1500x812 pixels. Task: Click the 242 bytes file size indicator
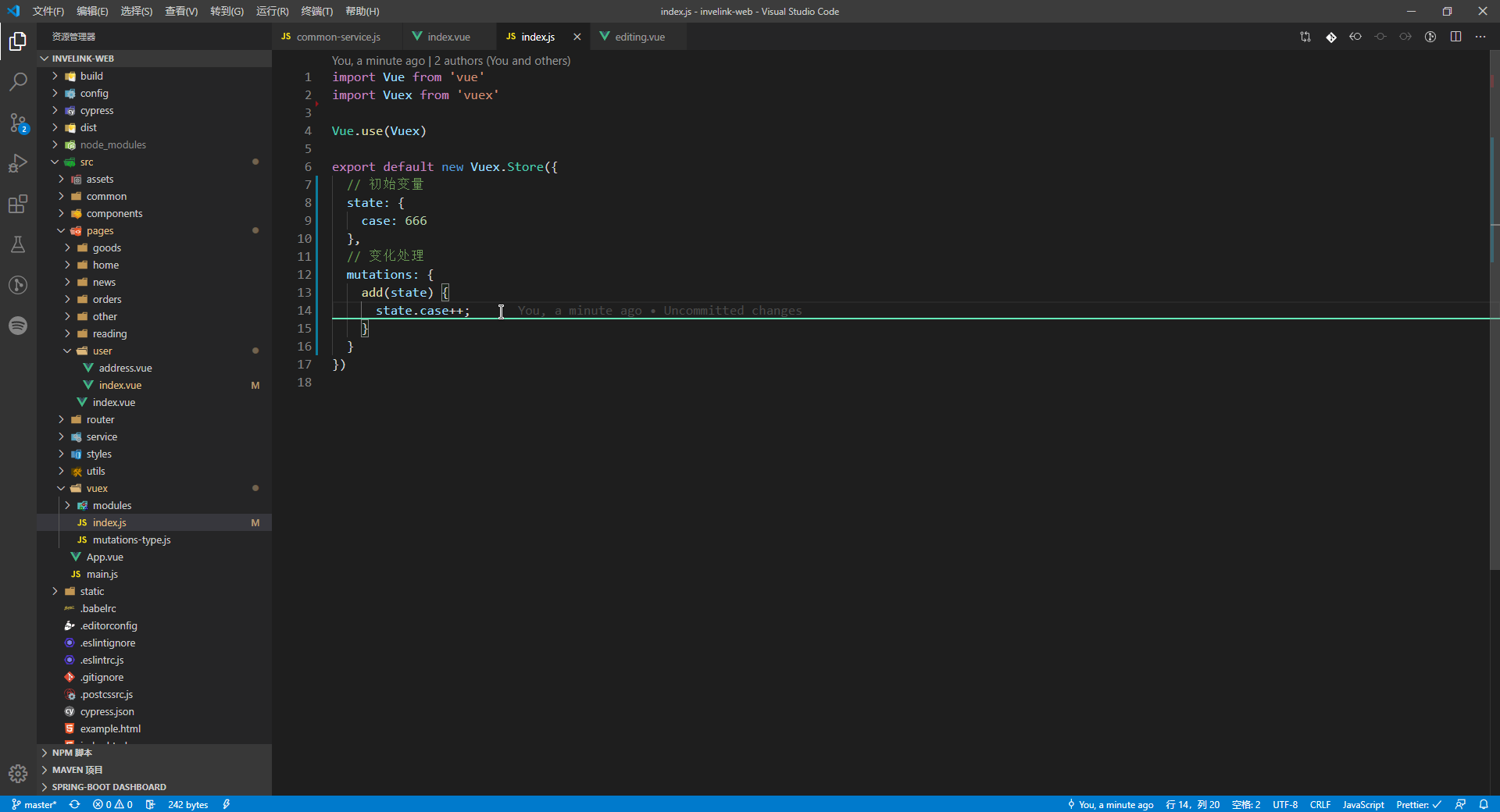coord(187,804)
